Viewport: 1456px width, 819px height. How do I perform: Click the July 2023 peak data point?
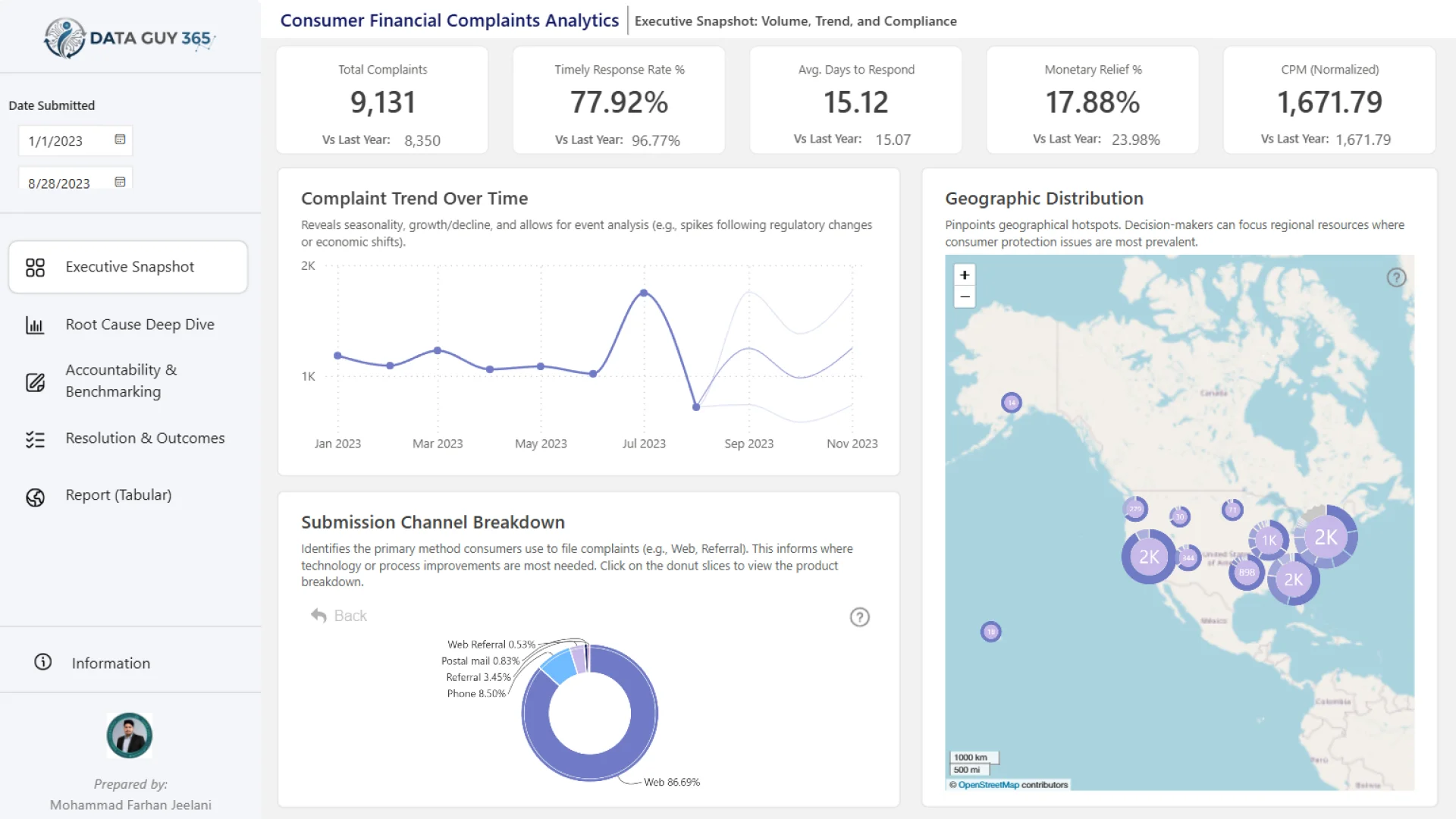(644, 293)
